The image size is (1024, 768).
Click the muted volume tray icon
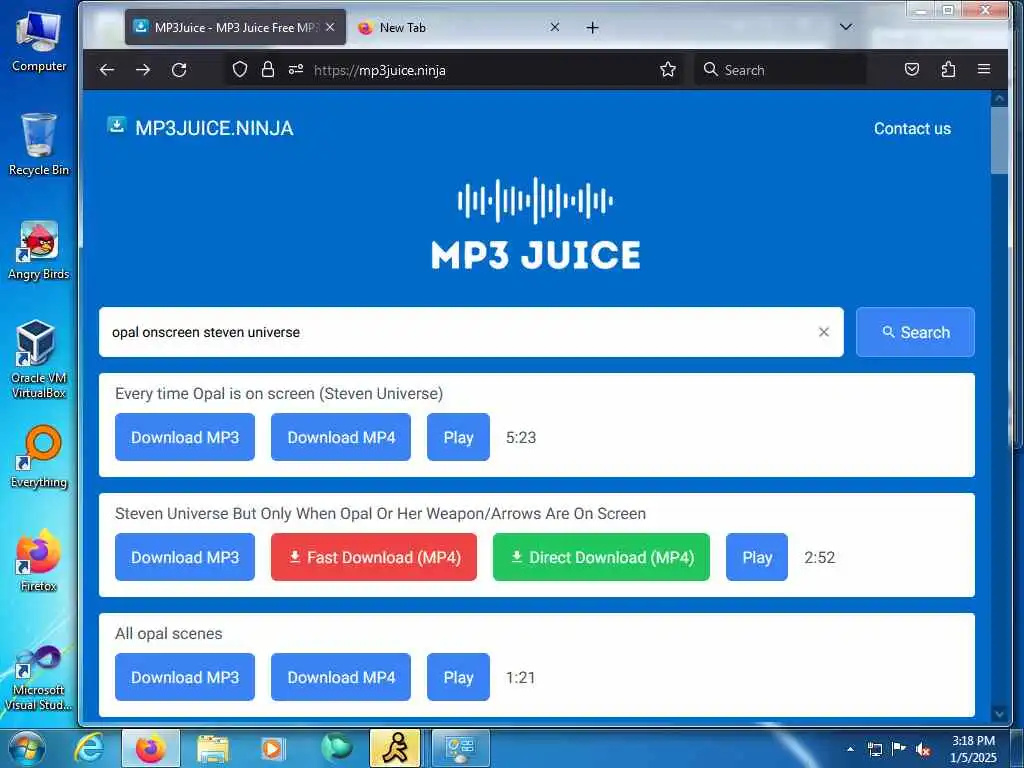click(x=923, y=750)
